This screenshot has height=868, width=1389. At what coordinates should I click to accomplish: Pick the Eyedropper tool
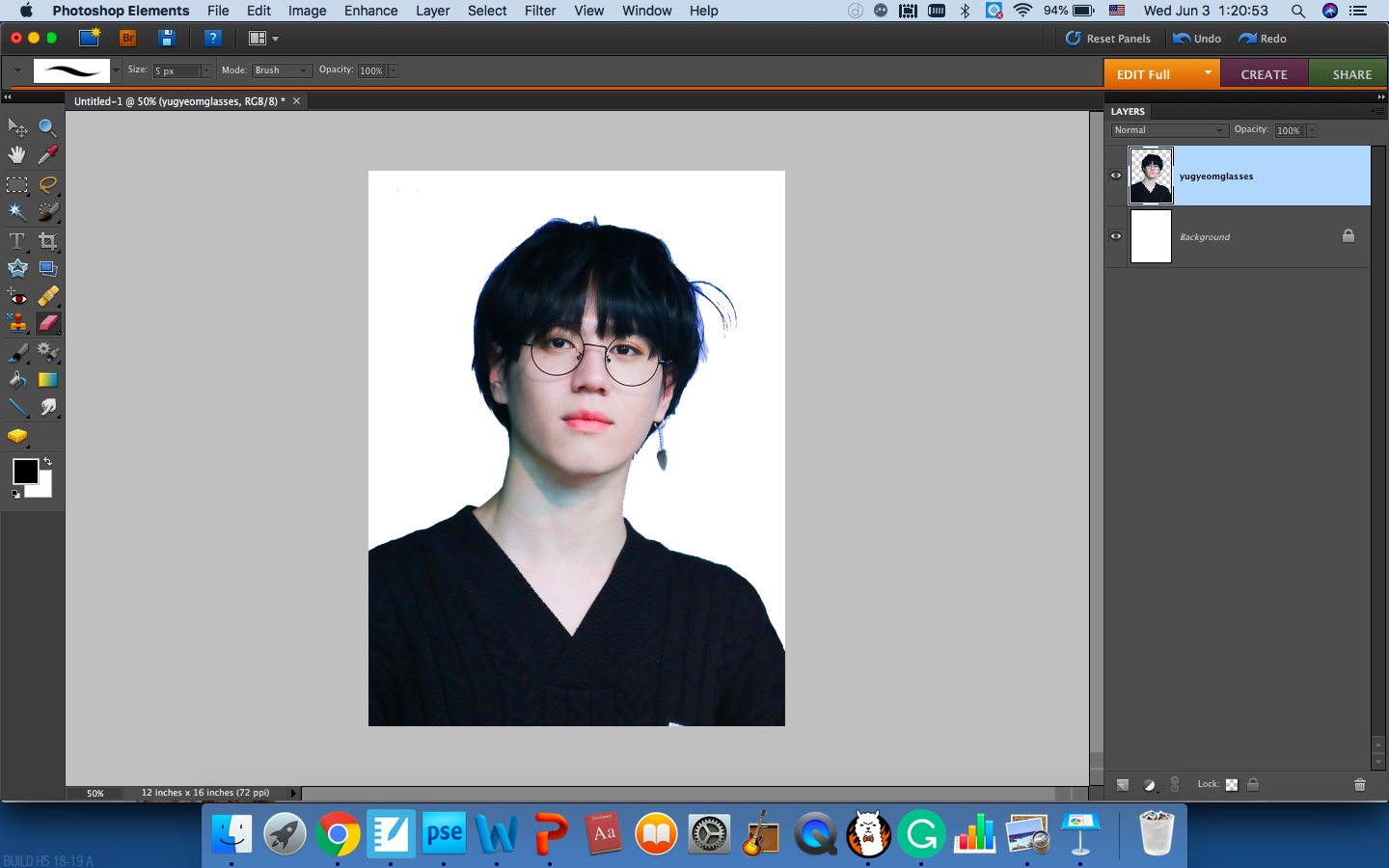click(x=47, y=154)
